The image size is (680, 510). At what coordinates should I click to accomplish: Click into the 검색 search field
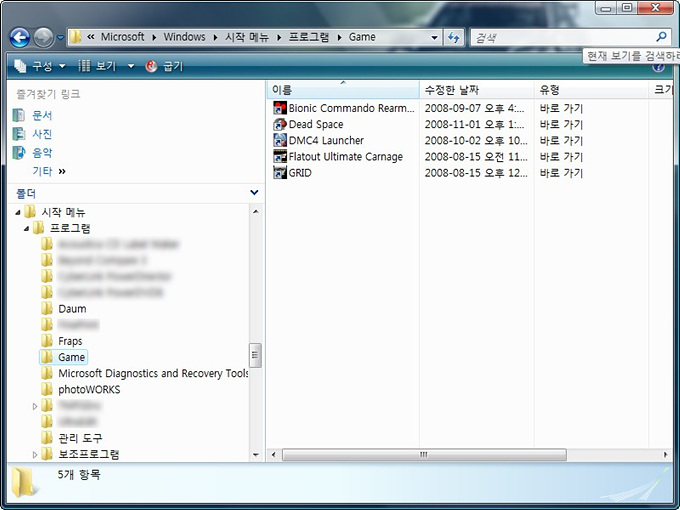pos(564,38)
